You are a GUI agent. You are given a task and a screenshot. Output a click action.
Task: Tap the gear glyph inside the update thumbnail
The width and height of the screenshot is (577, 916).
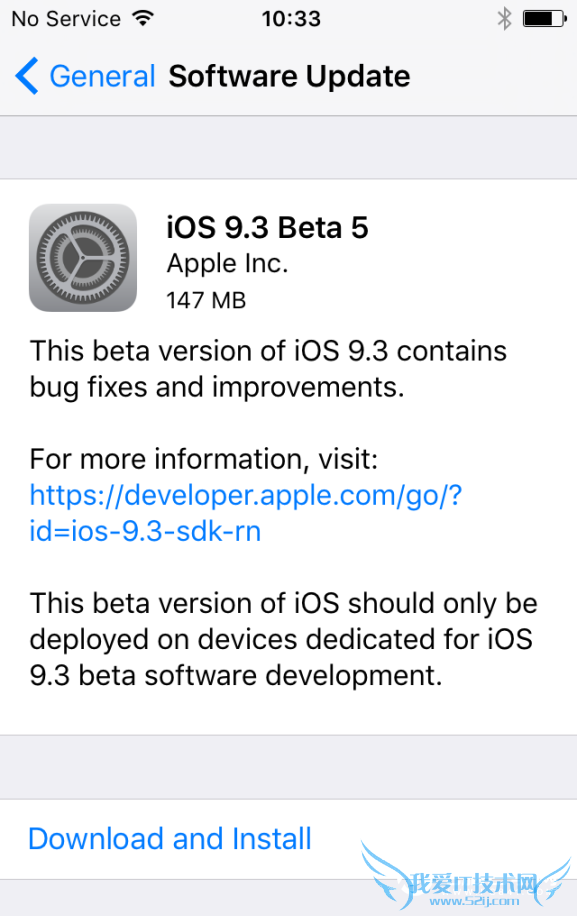(x=83, y=257)
